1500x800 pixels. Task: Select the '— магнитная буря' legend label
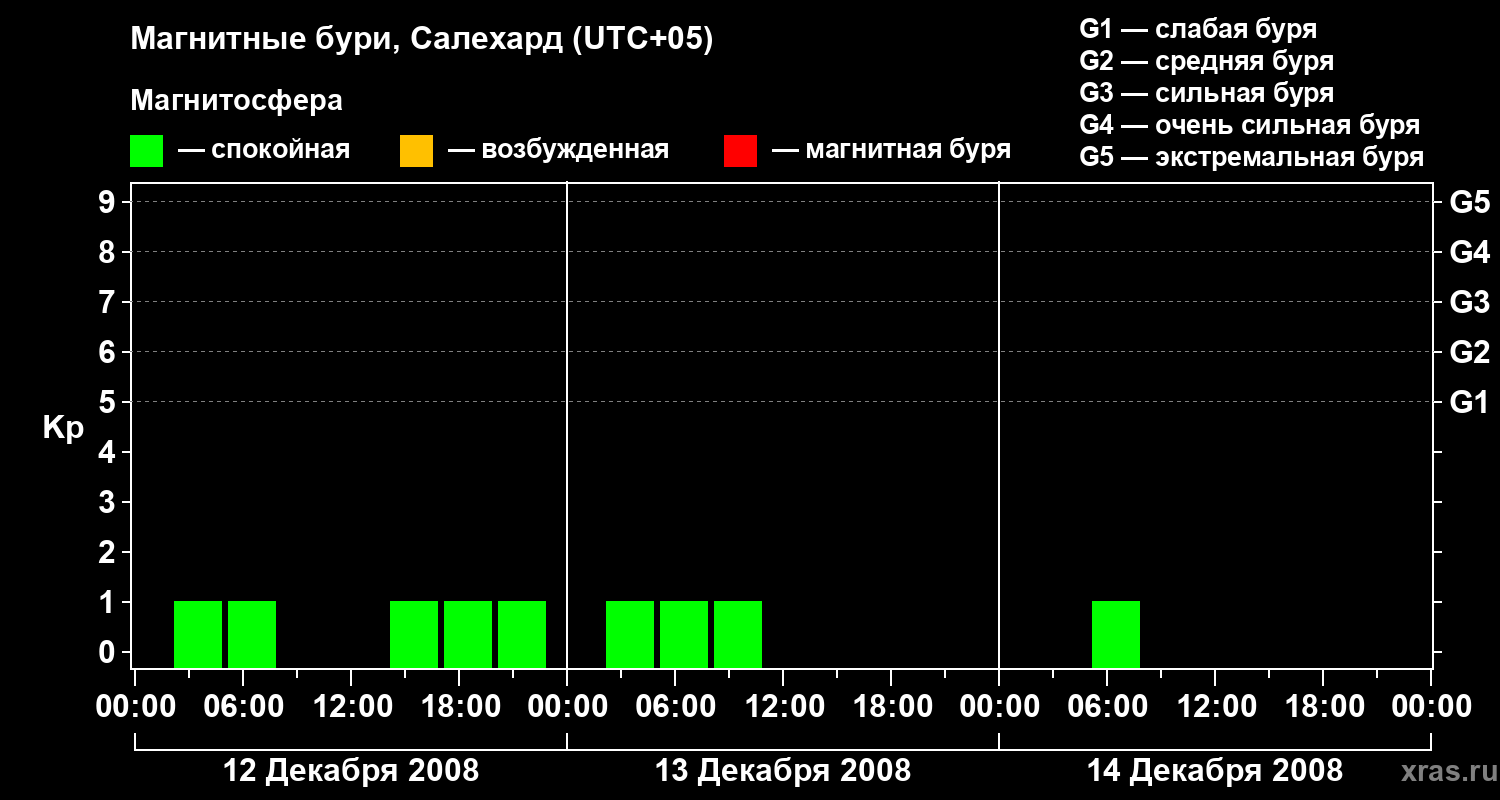click(891, 151)
